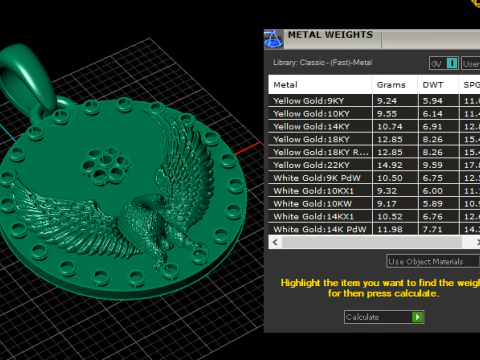Click the Library: Classic - (Fast)-Metal label
Image resolution: width=480 pixels, height=360 pixels.
(x=322, y=62)
